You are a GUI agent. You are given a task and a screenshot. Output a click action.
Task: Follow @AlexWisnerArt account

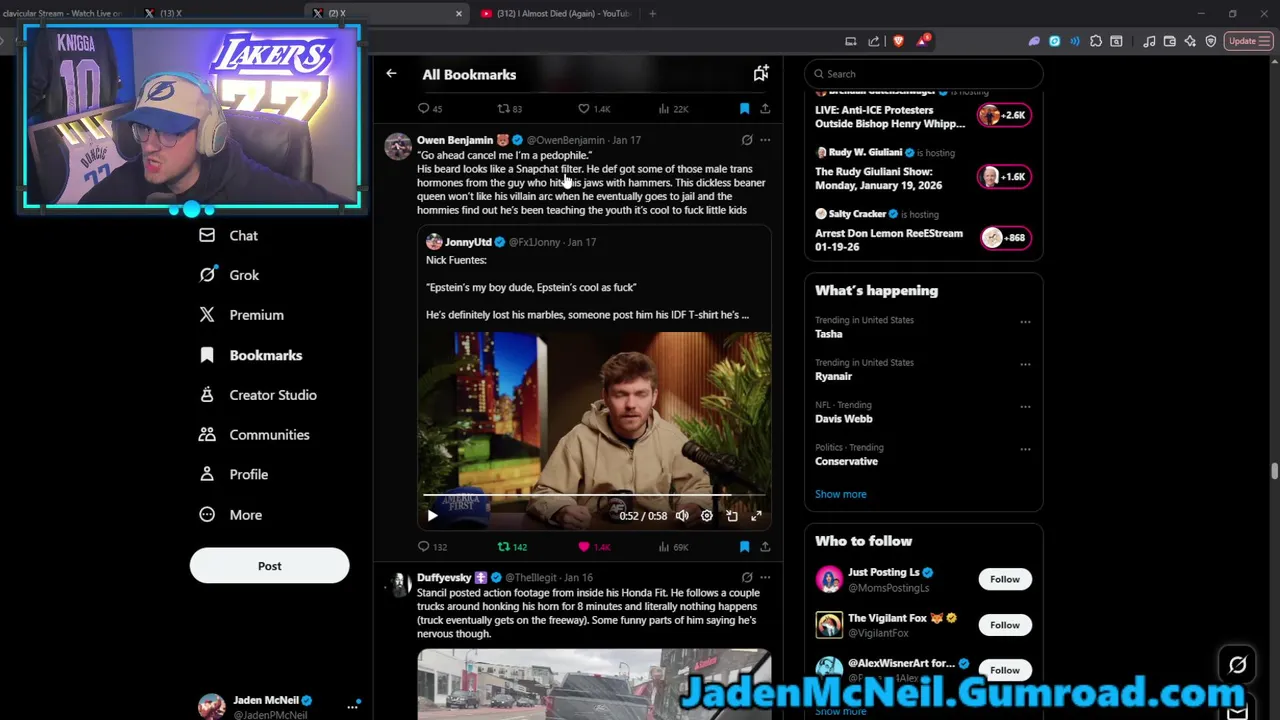coord(1005,670)
